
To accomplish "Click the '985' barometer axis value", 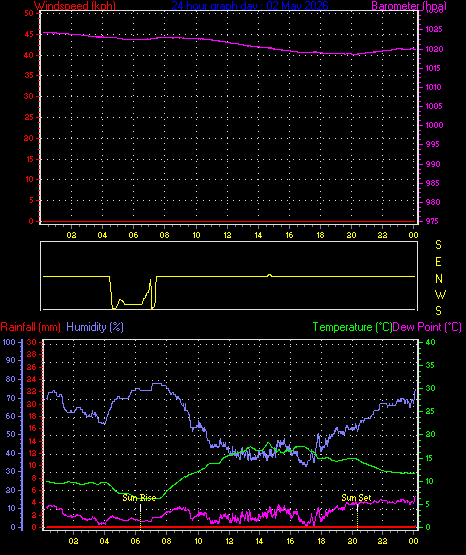I will click(432, 183).
